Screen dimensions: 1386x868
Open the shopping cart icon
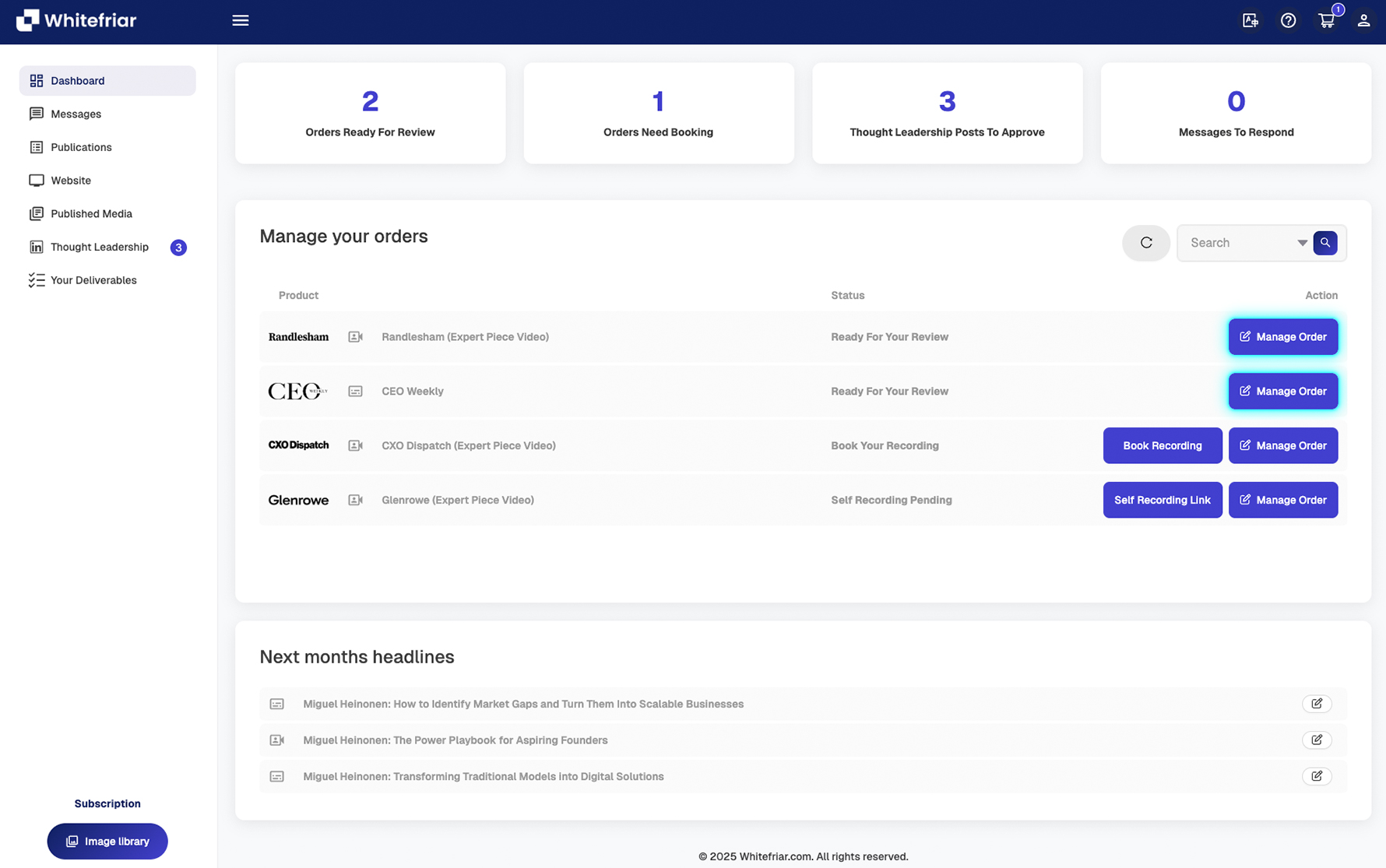coord(1326,21)
